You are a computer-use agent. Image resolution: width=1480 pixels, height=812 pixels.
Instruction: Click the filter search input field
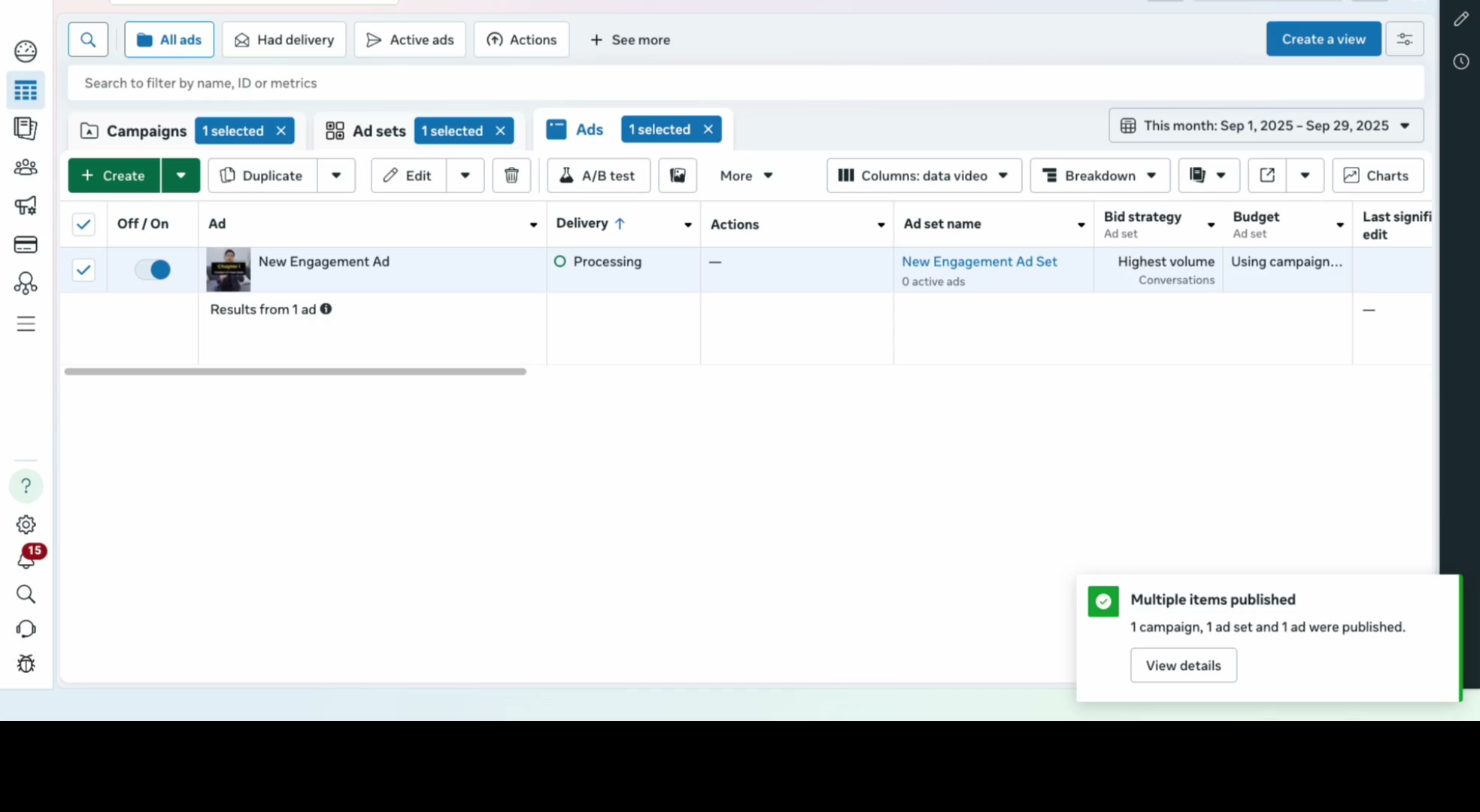tap(746, 83)
